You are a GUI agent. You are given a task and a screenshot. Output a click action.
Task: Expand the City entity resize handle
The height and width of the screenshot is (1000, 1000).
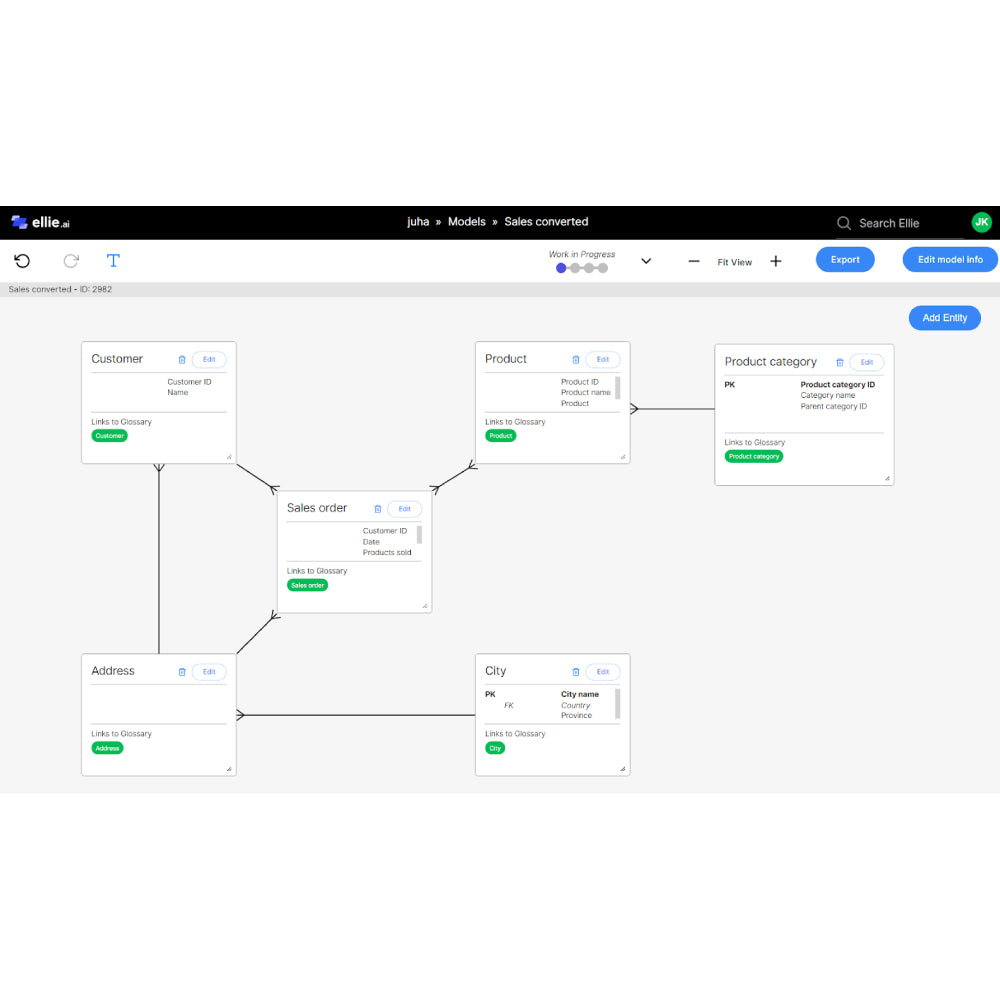(x=624, y=770)
